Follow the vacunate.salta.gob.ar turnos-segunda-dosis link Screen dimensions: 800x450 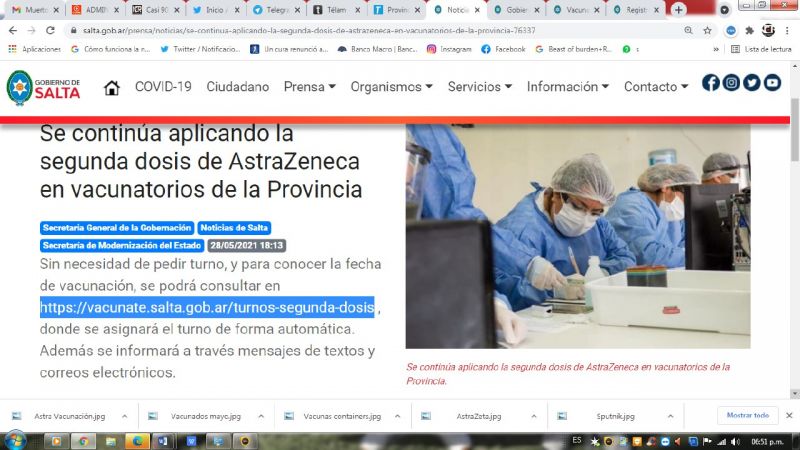[x=207, y=307]
